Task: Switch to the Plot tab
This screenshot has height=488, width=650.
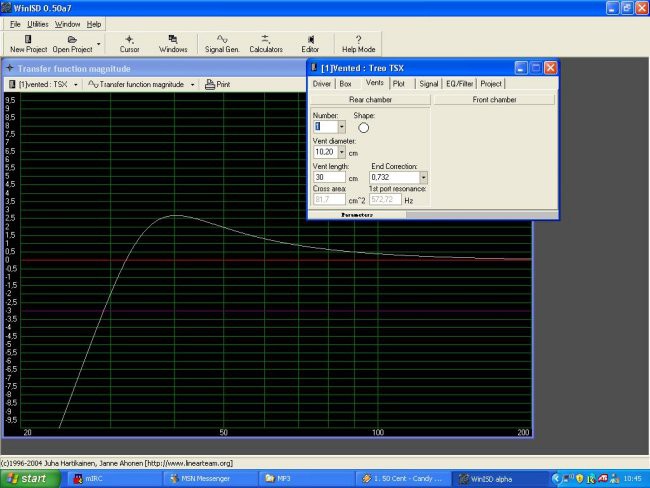Action: coord(398,84)
